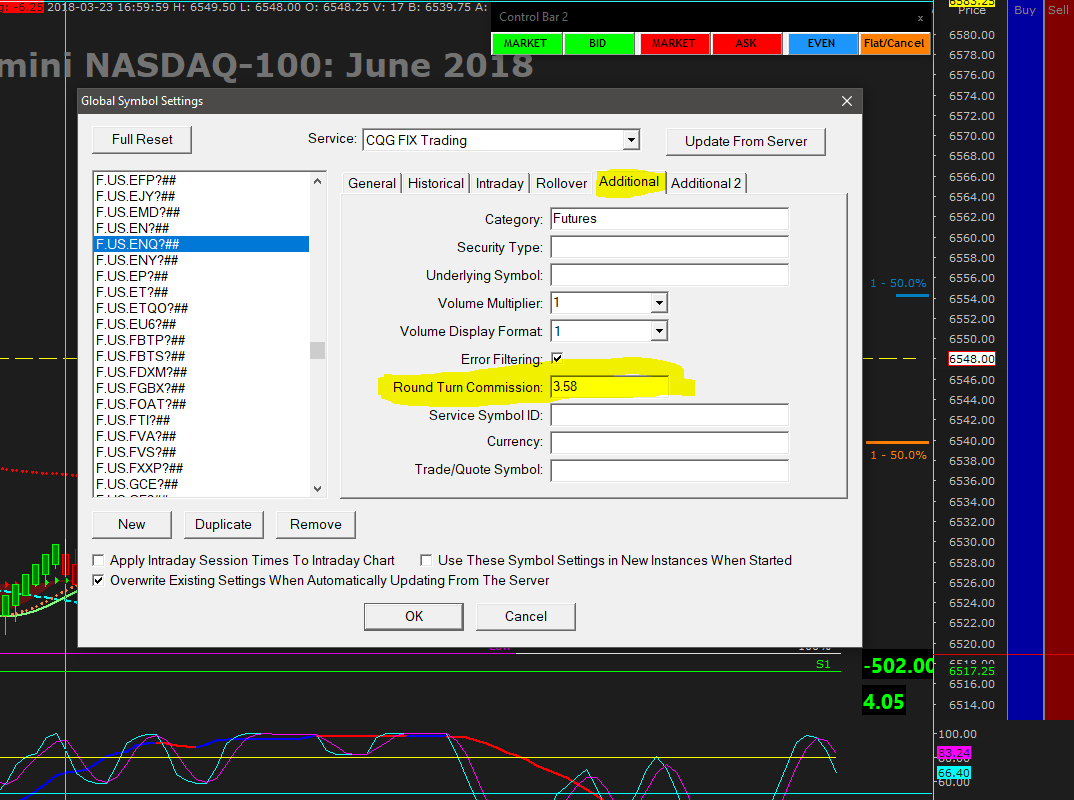1074x800 pixels.
Task: Uncheck Overwrite Existing Settings When Automatically Updating
Action: (x=99, y=580)
